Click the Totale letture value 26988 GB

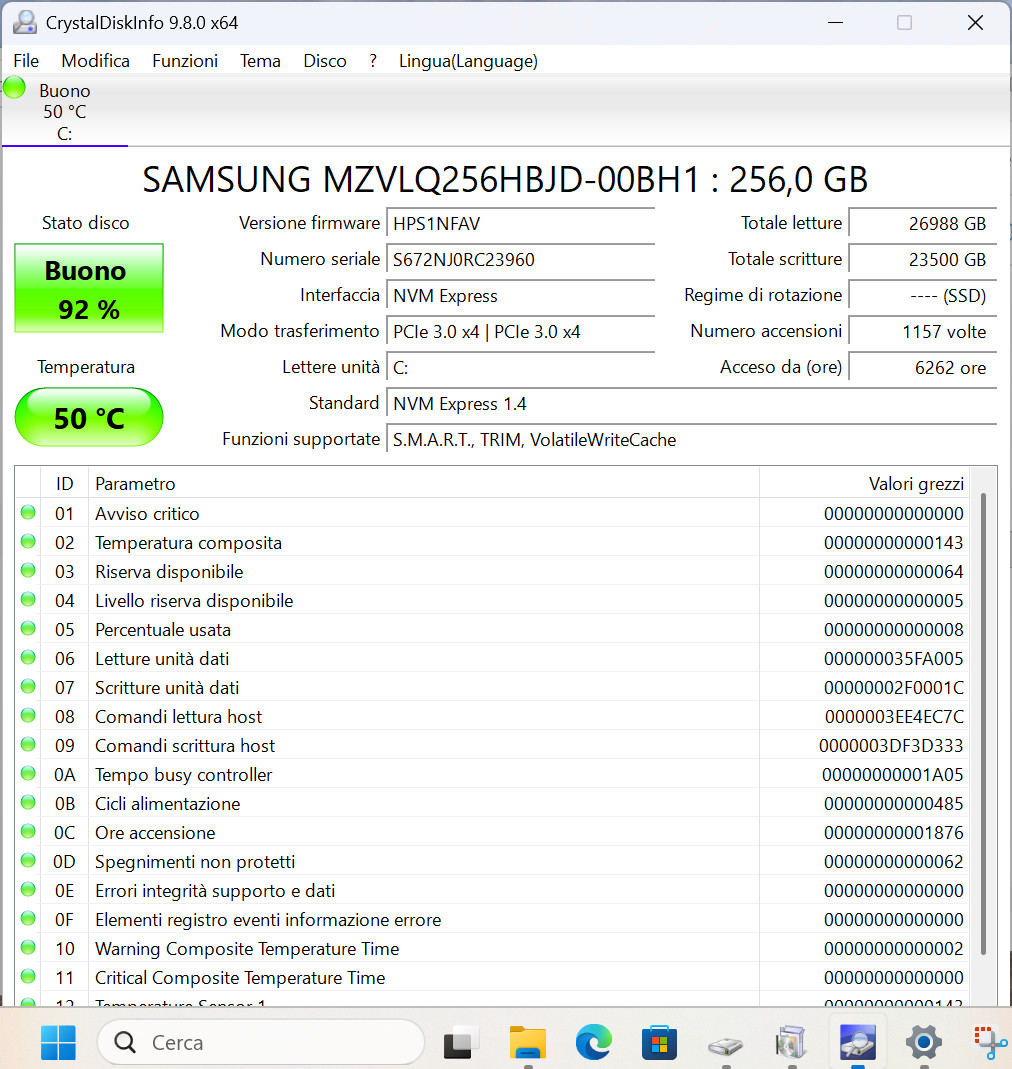[x=923, y=224]
